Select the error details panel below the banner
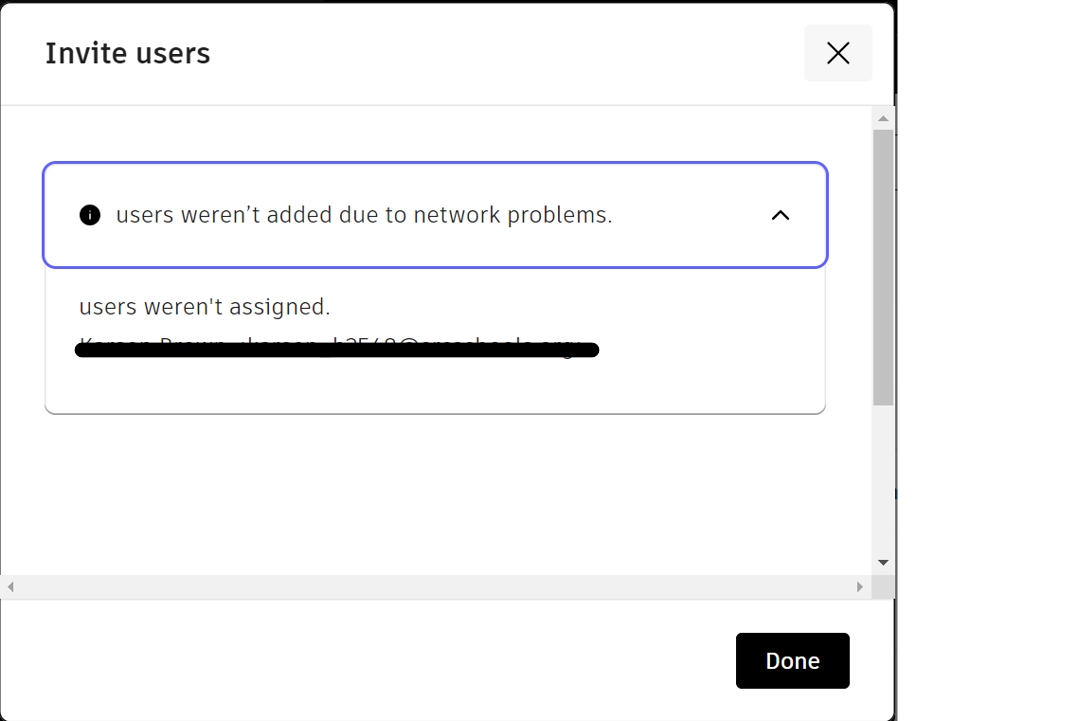 pyautogui.click(x=435, y=340)
